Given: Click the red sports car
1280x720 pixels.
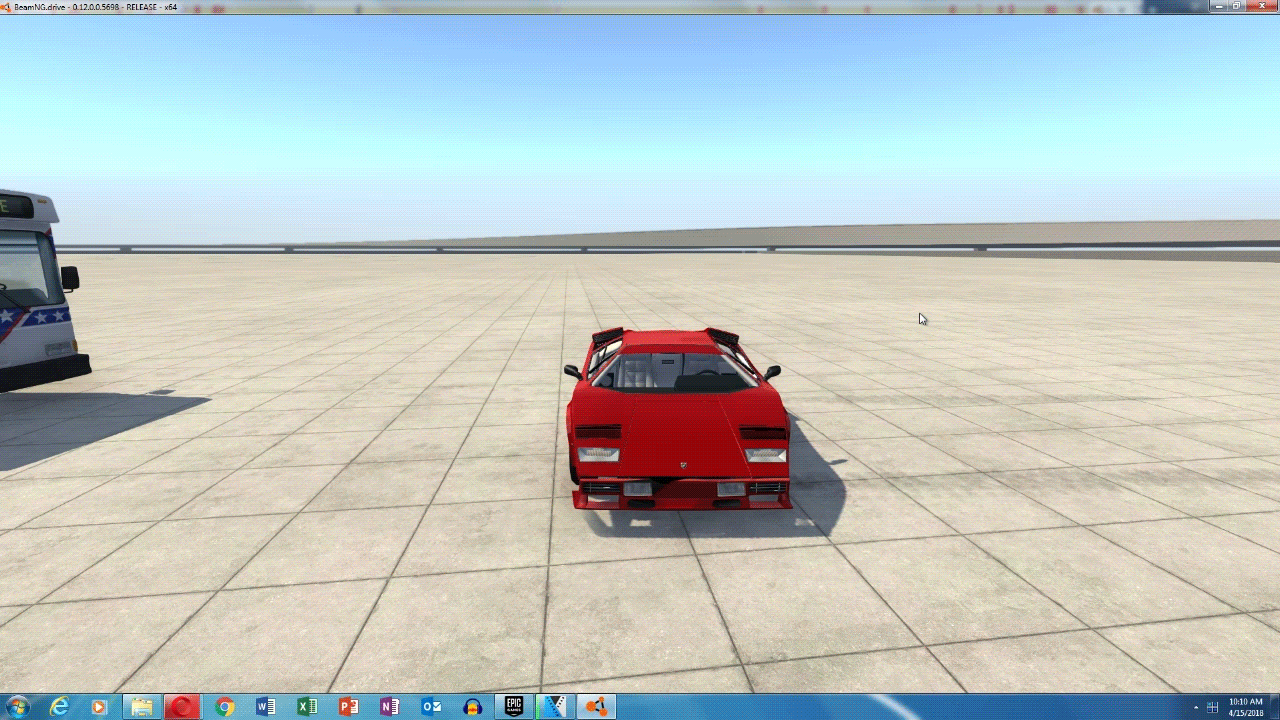Looking at the screenshot, I should tap(678, 420).
